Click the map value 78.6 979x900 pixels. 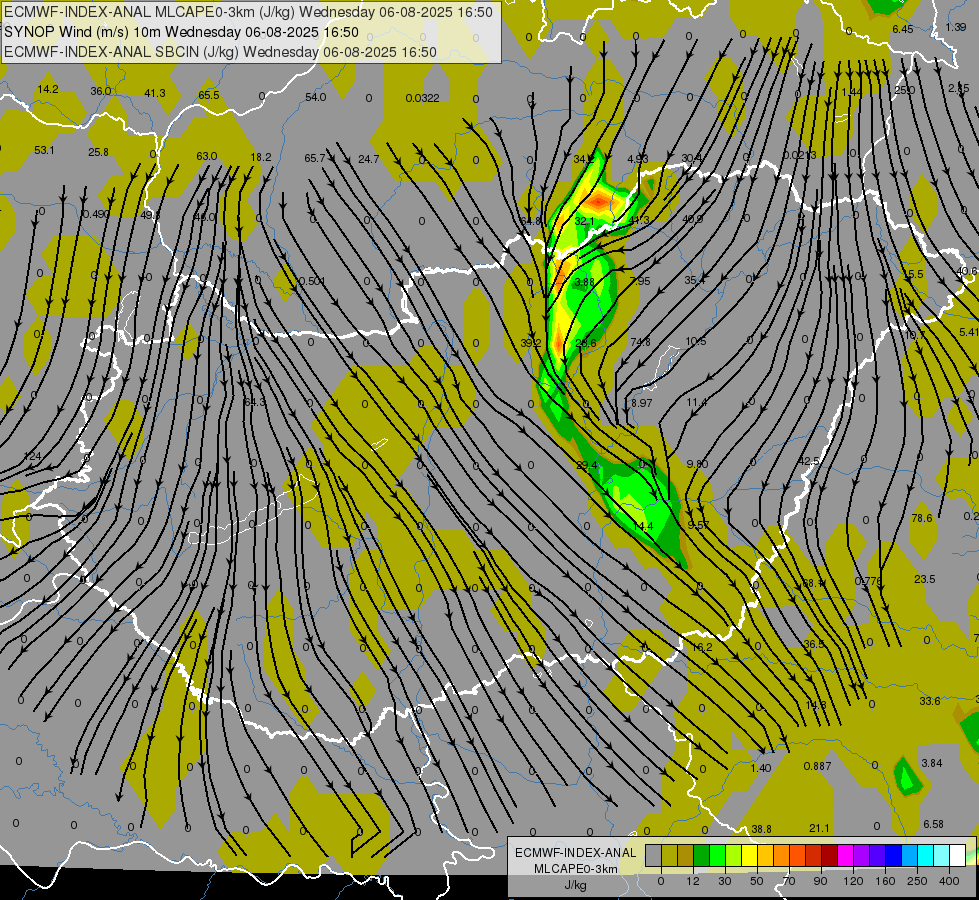click(x=922, y=518)
